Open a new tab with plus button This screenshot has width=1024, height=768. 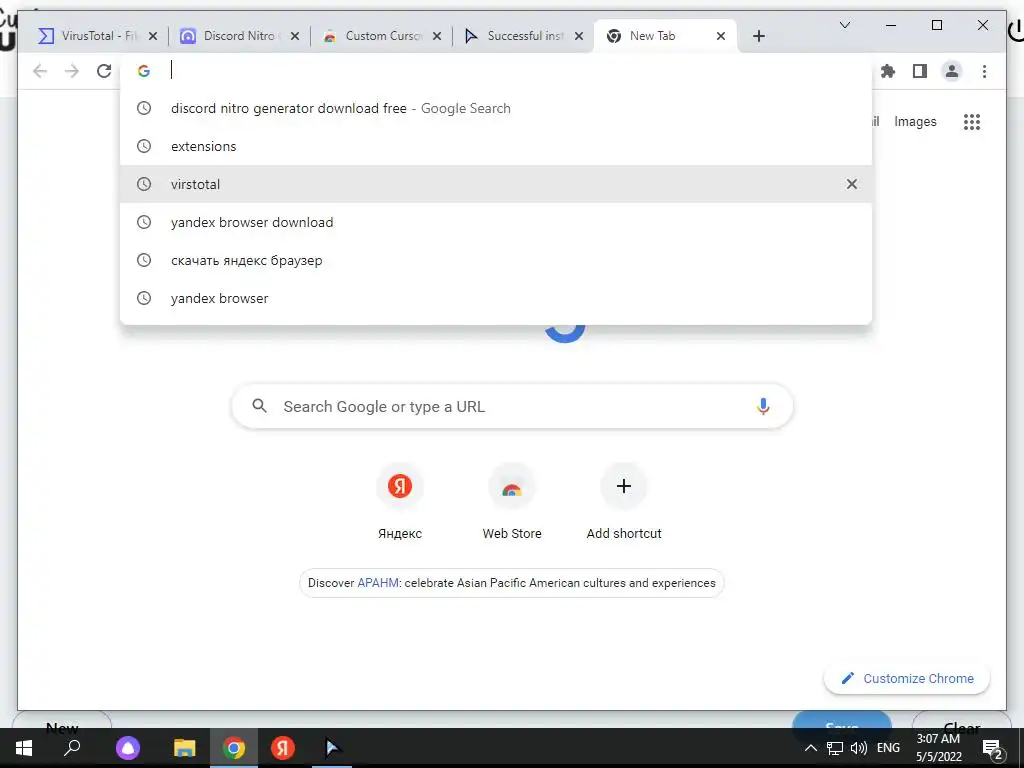coord(758,36)
